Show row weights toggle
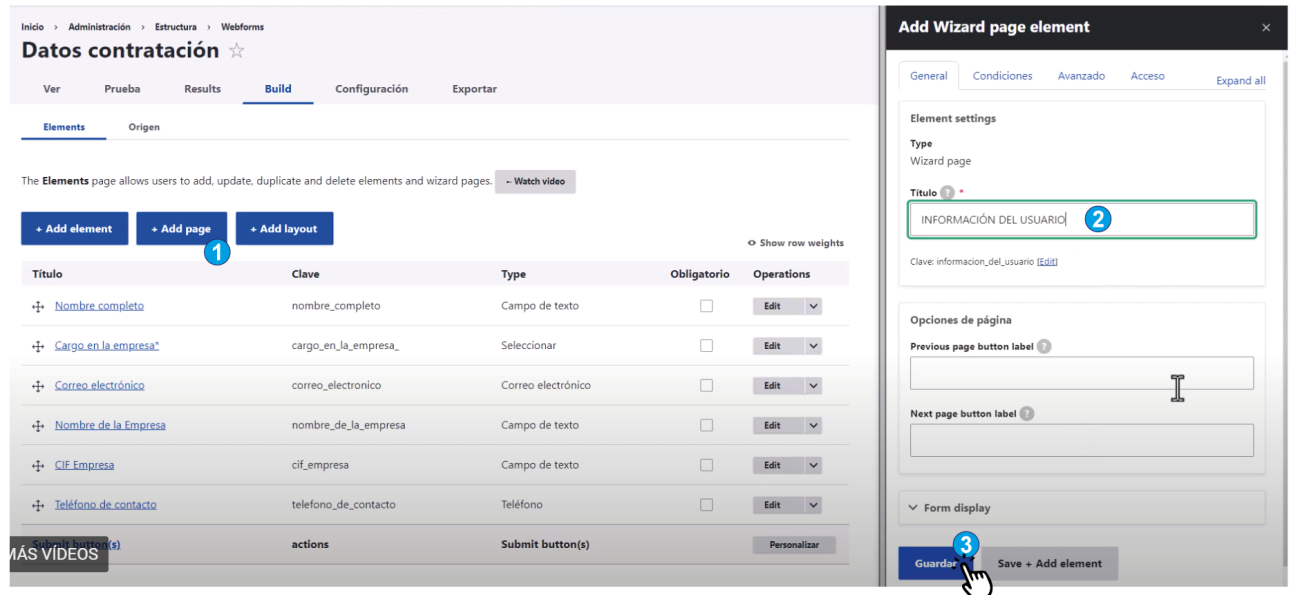The image size is (1300, 595). click(796, 243)
